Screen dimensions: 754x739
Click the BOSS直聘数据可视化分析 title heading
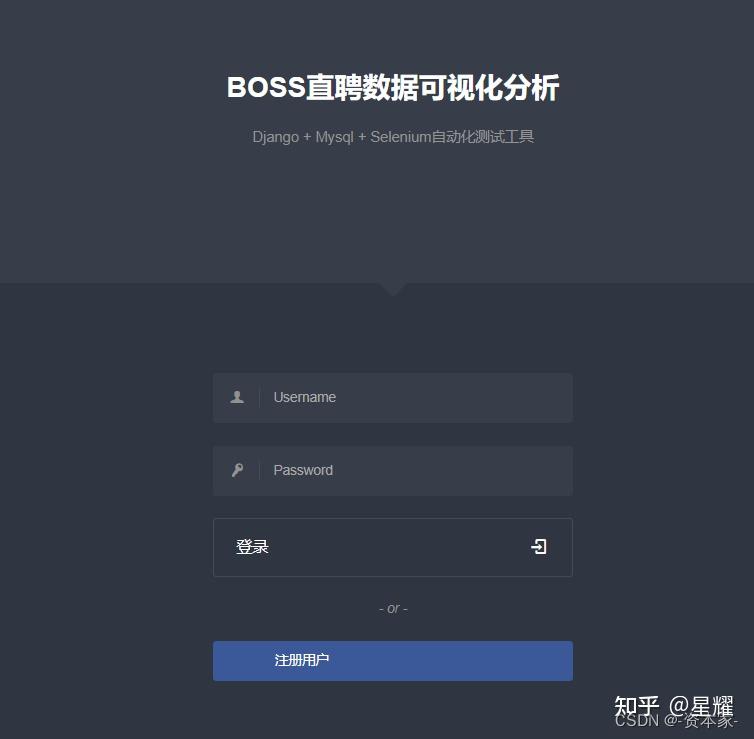click(393, 88)
